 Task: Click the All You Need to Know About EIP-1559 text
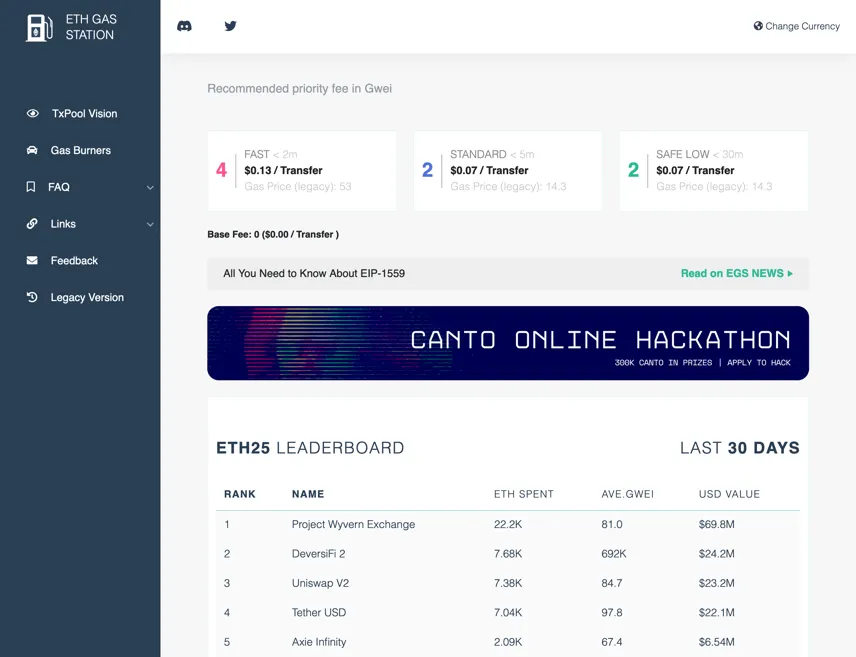(x=314, y=273)
